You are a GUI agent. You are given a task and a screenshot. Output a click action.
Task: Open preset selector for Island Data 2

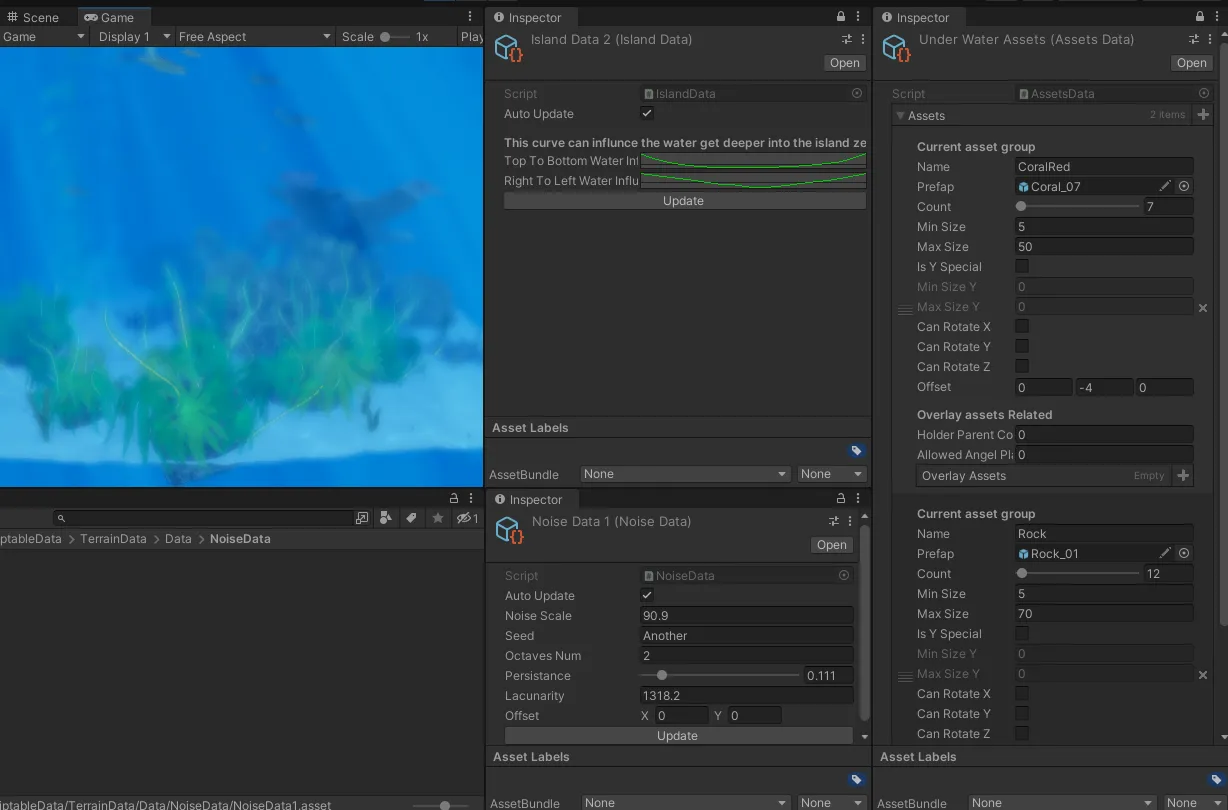coord(847,39)
